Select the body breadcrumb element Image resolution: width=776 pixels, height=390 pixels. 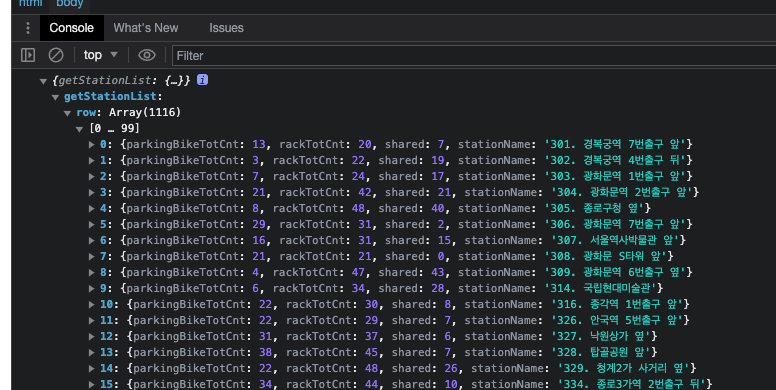69,4
